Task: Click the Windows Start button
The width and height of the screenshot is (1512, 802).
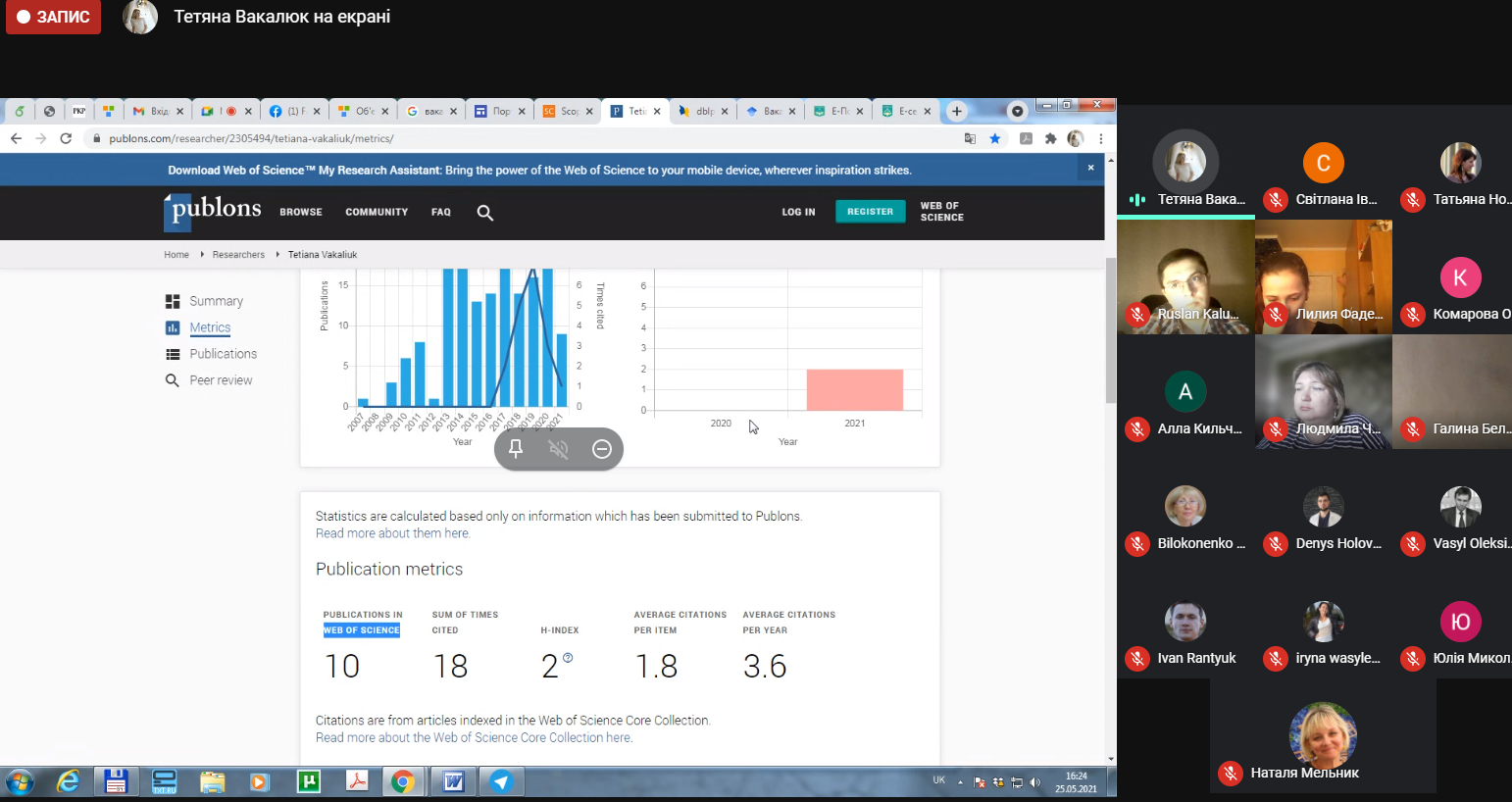Action: [20, 781]
